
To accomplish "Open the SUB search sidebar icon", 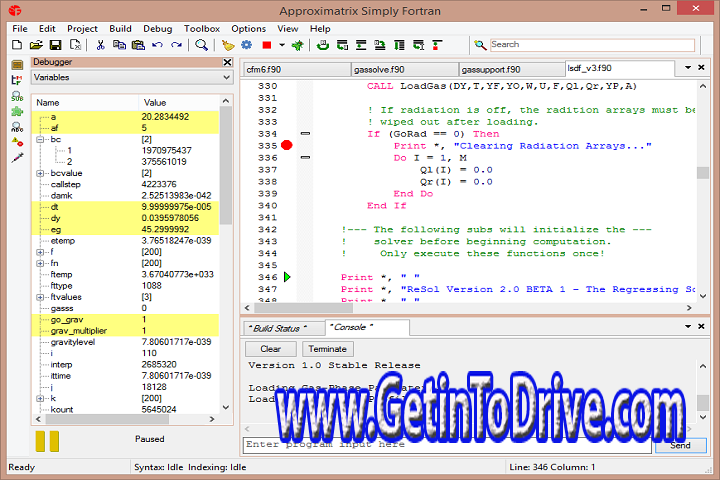I will click(x=17, y=96).
